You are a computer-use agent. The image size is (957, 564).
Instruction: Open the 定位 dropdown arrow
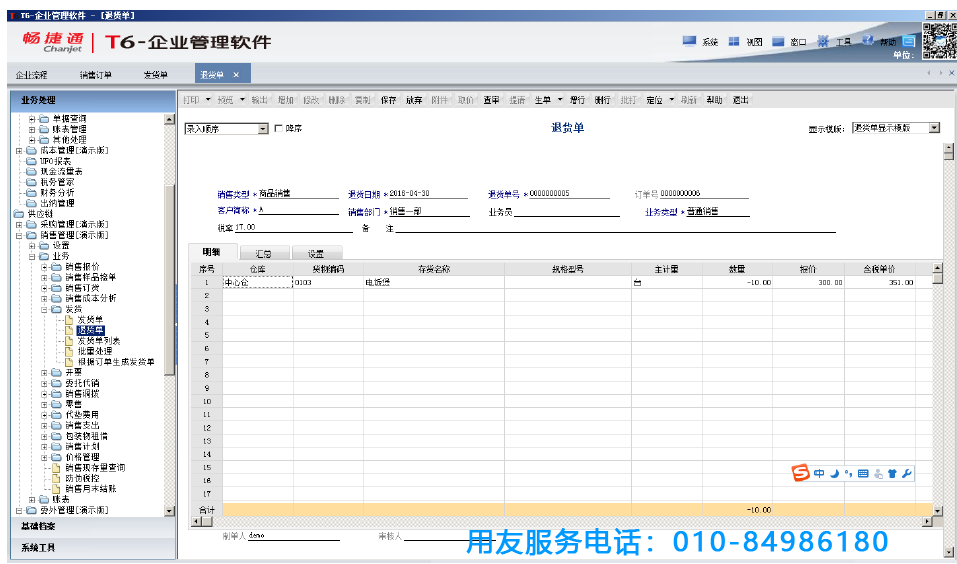pos(671,99)
